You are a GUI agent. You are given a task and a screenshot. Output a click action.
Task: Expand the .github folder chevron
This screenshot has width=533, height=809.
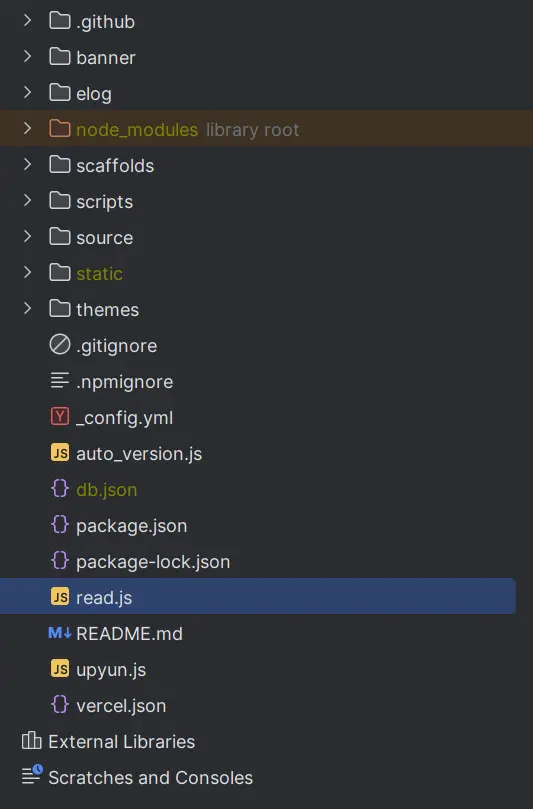(28, 21)
